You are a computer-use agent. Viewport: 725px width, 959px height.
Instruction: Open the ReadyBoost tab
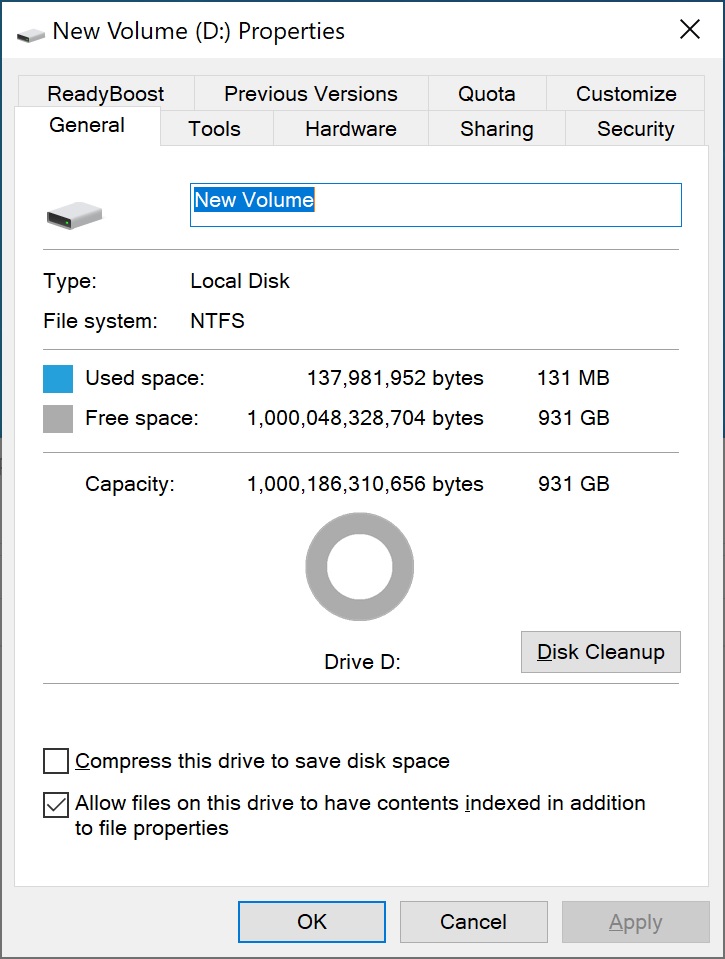pyautogui.click(x=106, y=94)
